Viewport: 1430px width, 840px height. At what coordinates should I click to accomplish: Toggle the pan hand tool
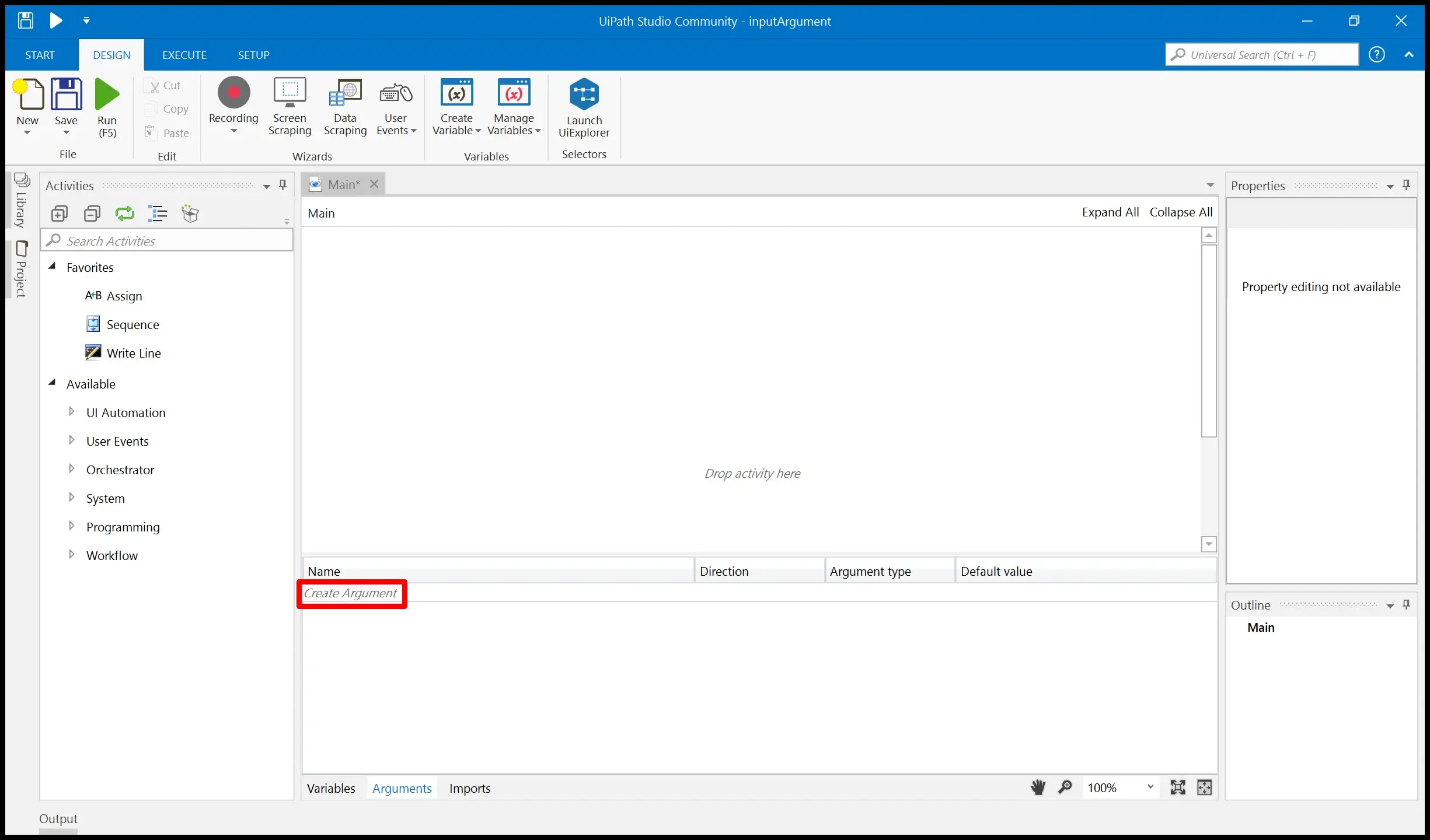click(1038, 788)
